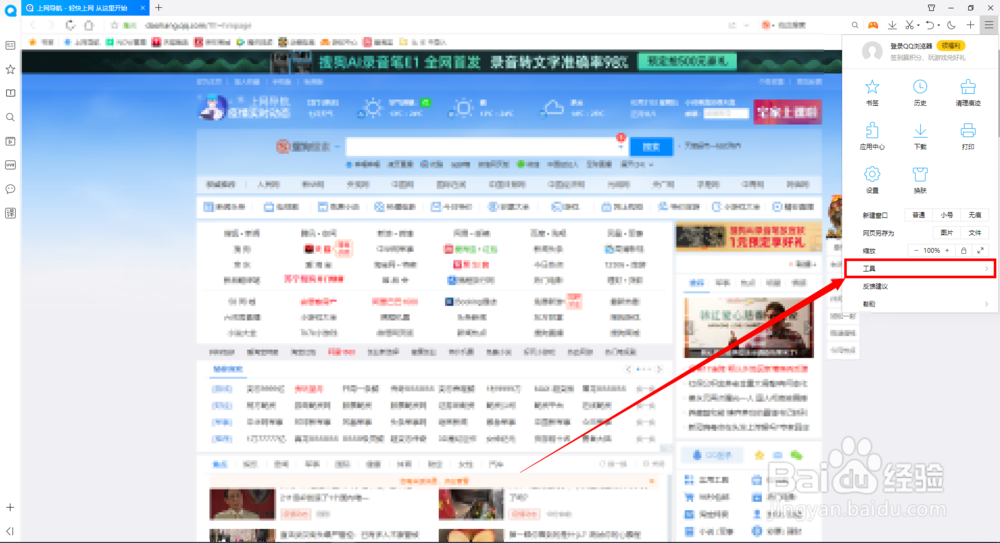Click the forward navigation arrow
This screenshot has width=1000, height=543.
pyautogui.click(x=51, y=25)
